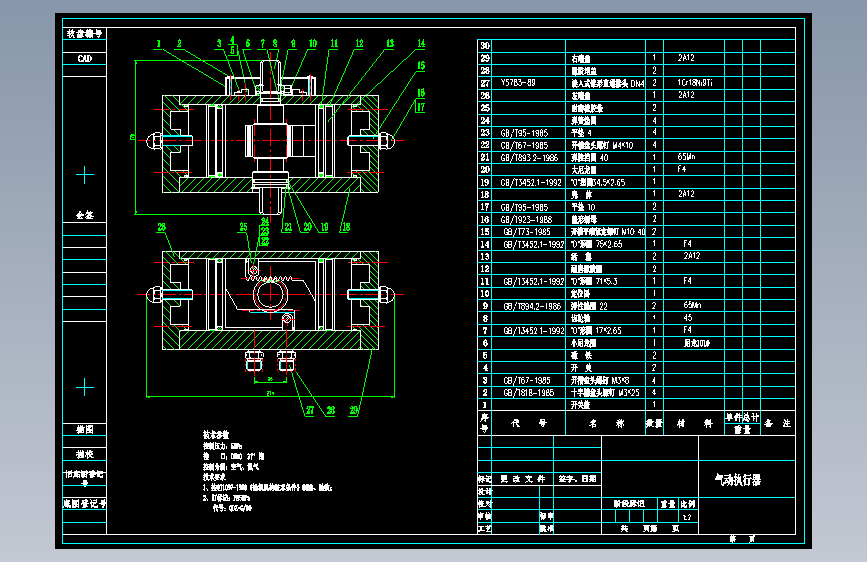Image resolution: width=867 pixels, height=562 pixels.
Task: Click the GB/T818-1985 code in row 2
Action: point(529,393)
